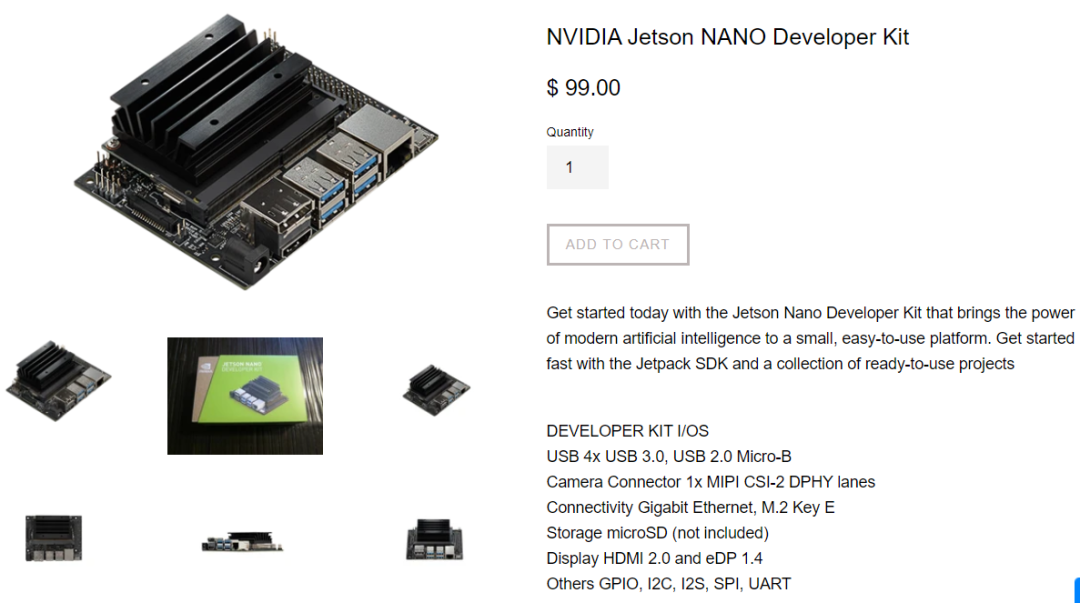Click the Quantity input field

(577, 167)
